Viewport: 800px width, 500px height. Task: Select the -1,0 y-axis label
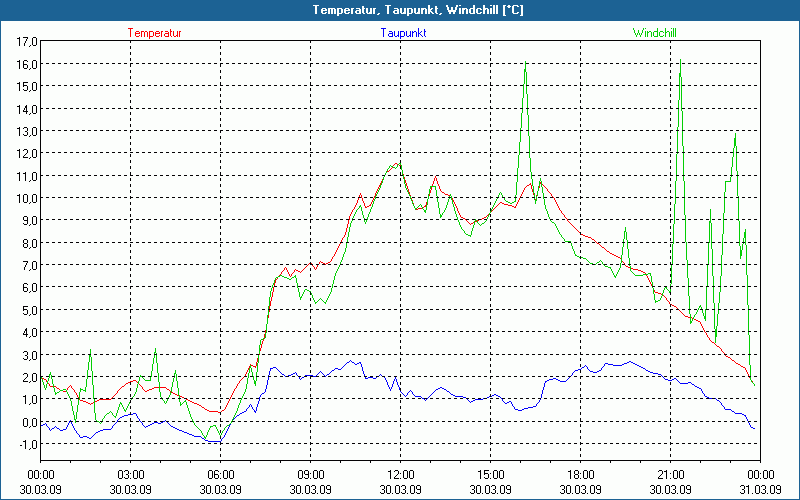28,444
